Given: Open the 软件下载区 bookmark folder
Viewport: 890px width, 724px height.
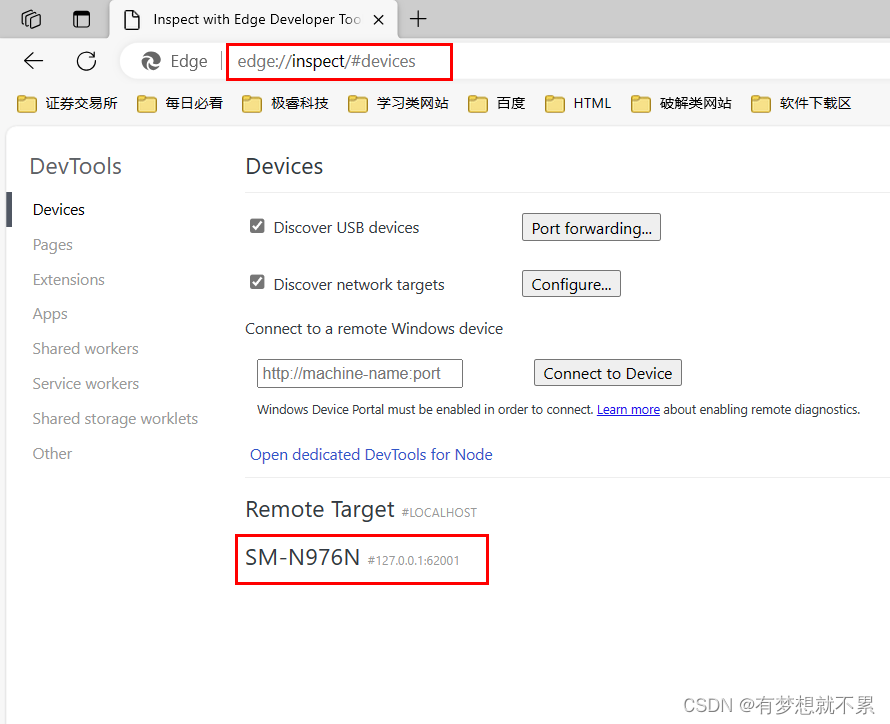Looking at the screenshot, I should pos(801,103).
